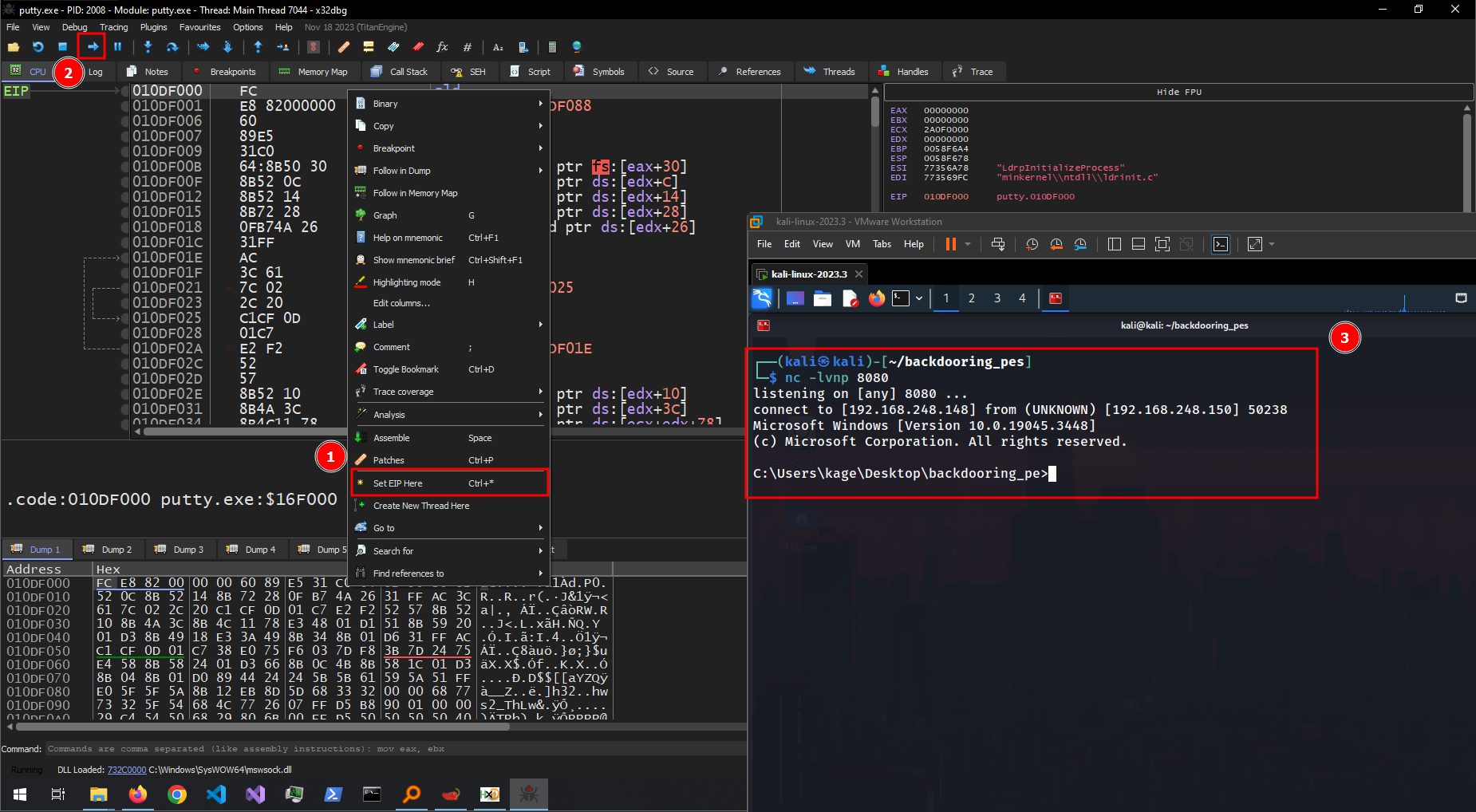Click the fx functions toolbar icon
Viewport: 1476px width, 812px height.
[x=442, y=47]
